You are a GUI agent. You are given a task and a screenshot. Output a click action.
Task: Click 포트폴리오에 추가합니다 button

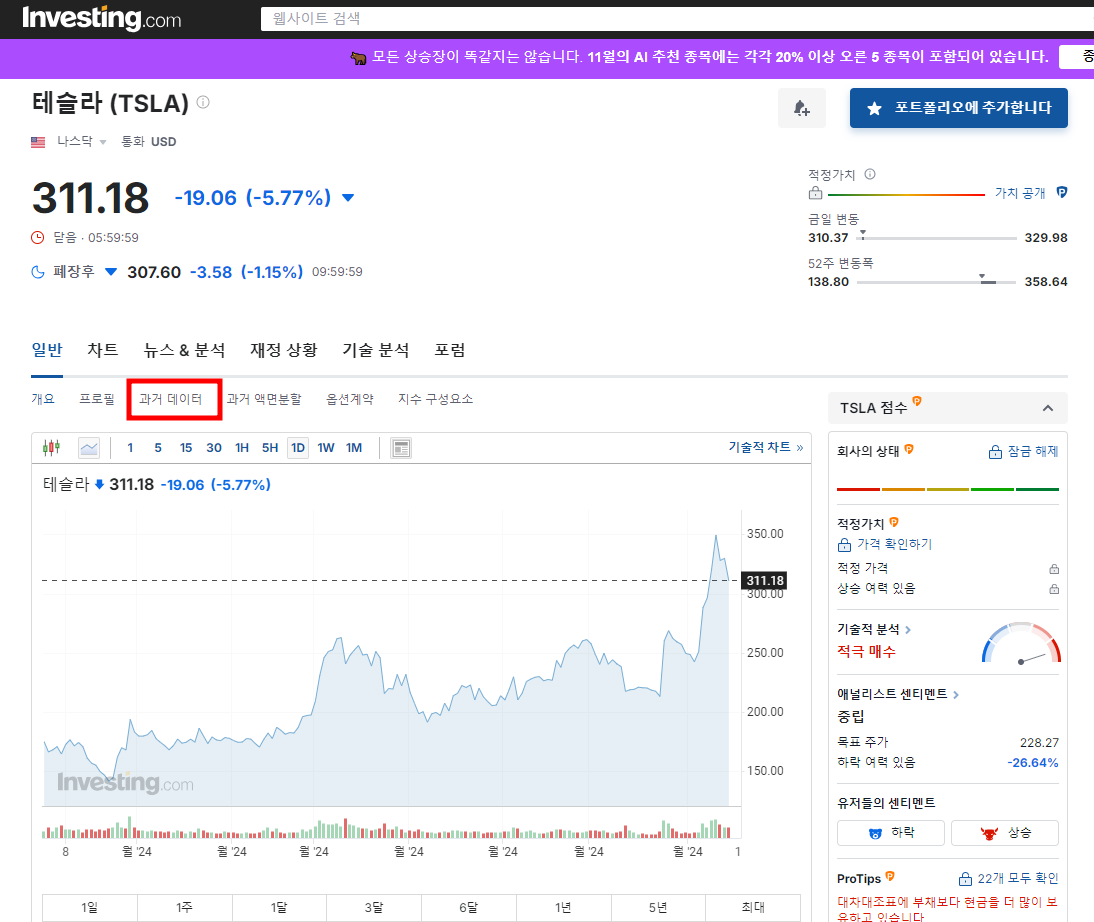pos(959,108)
